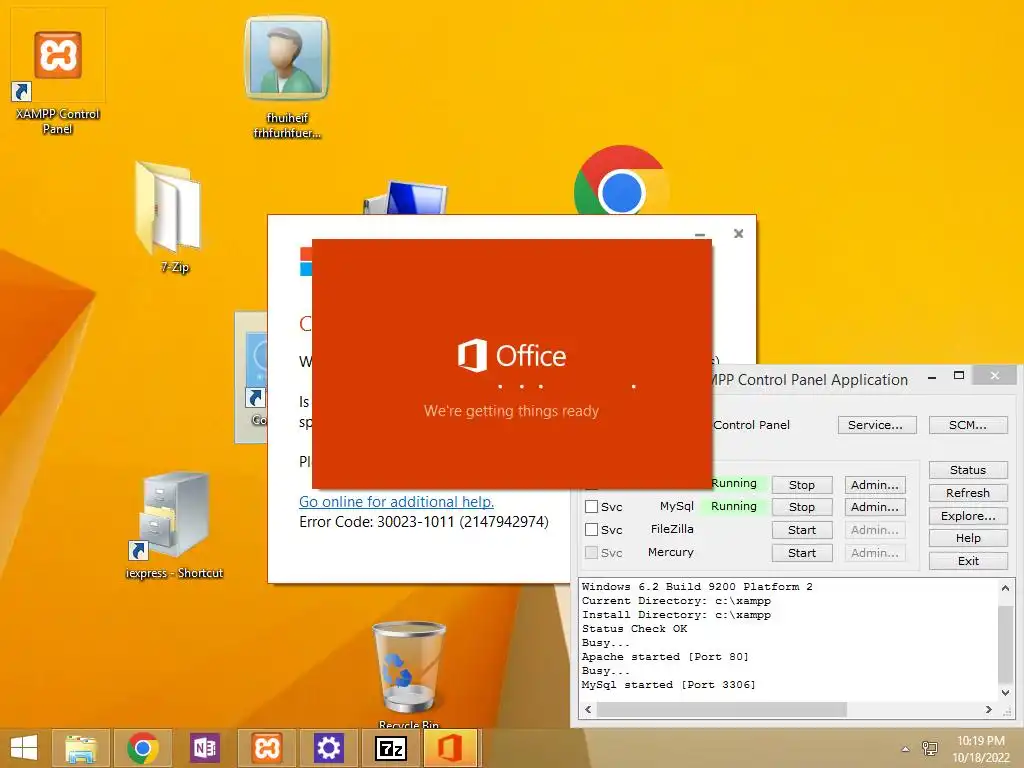Click the Office logo on the splash screen

point(512,355)
